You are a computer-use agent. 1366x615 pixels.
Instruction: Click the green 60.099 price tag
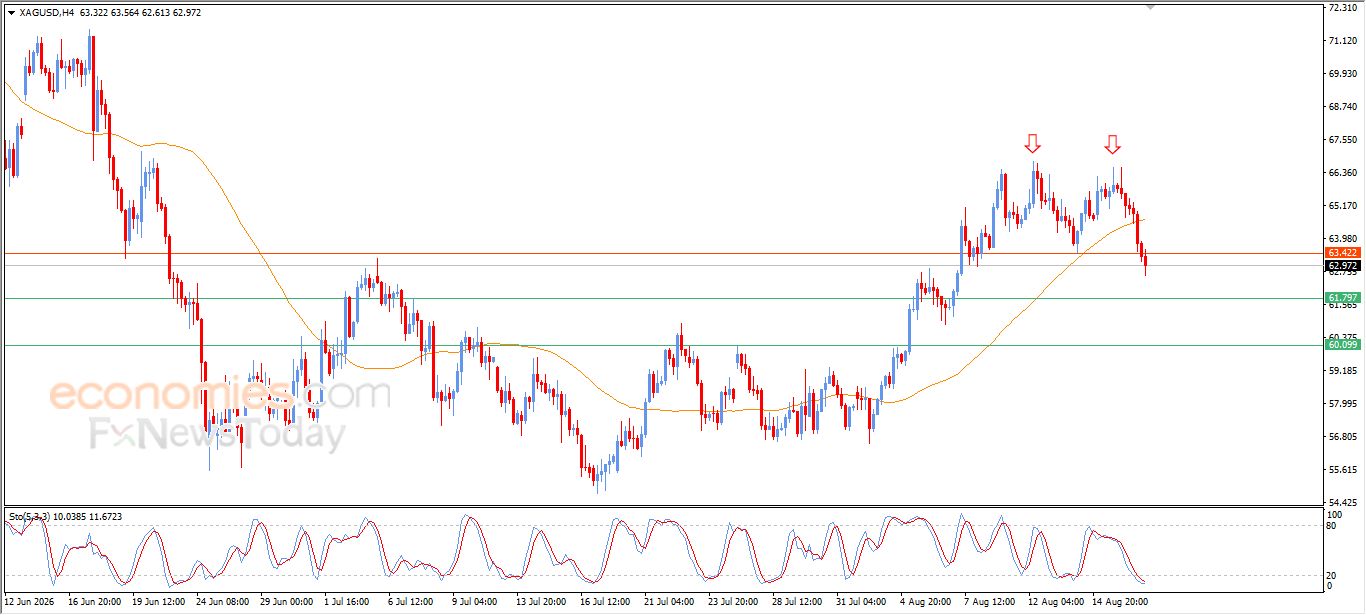click(1342, 345)
